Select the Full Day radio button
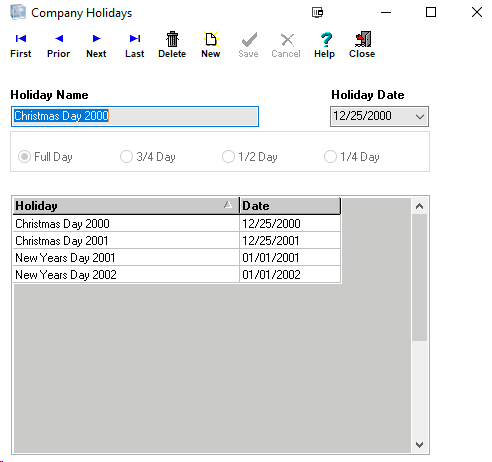The height and width of the screenshot is (462, 492). [45, 157]
